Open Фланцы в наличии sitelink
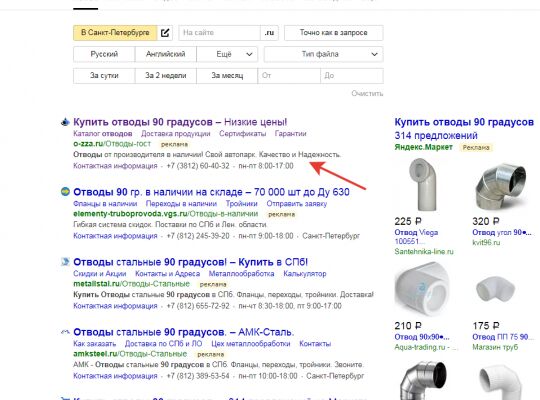Viewport: 540px width, 400px height. click(x=105, y=204)
